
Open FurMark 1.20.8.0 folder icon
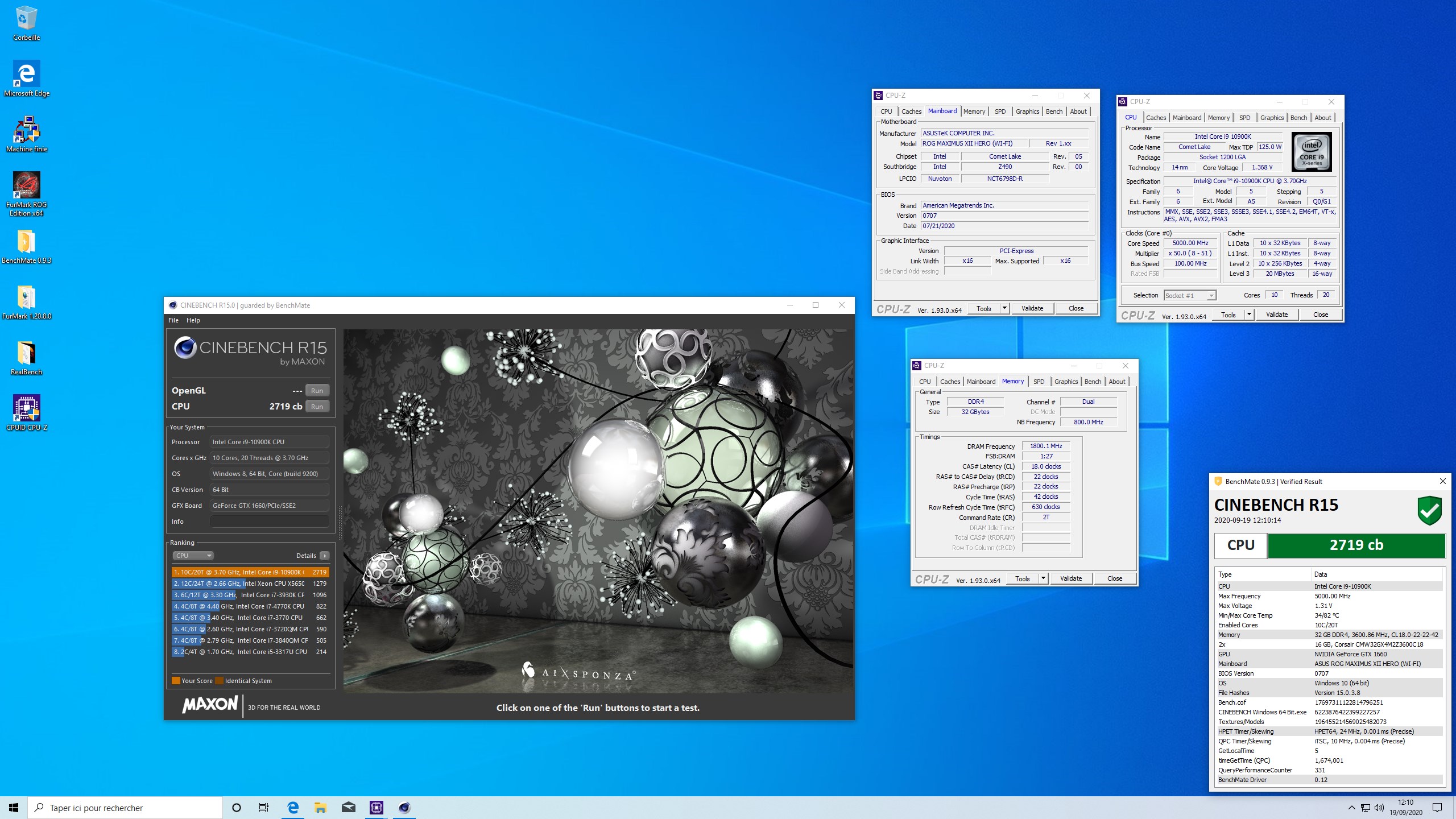26,302
